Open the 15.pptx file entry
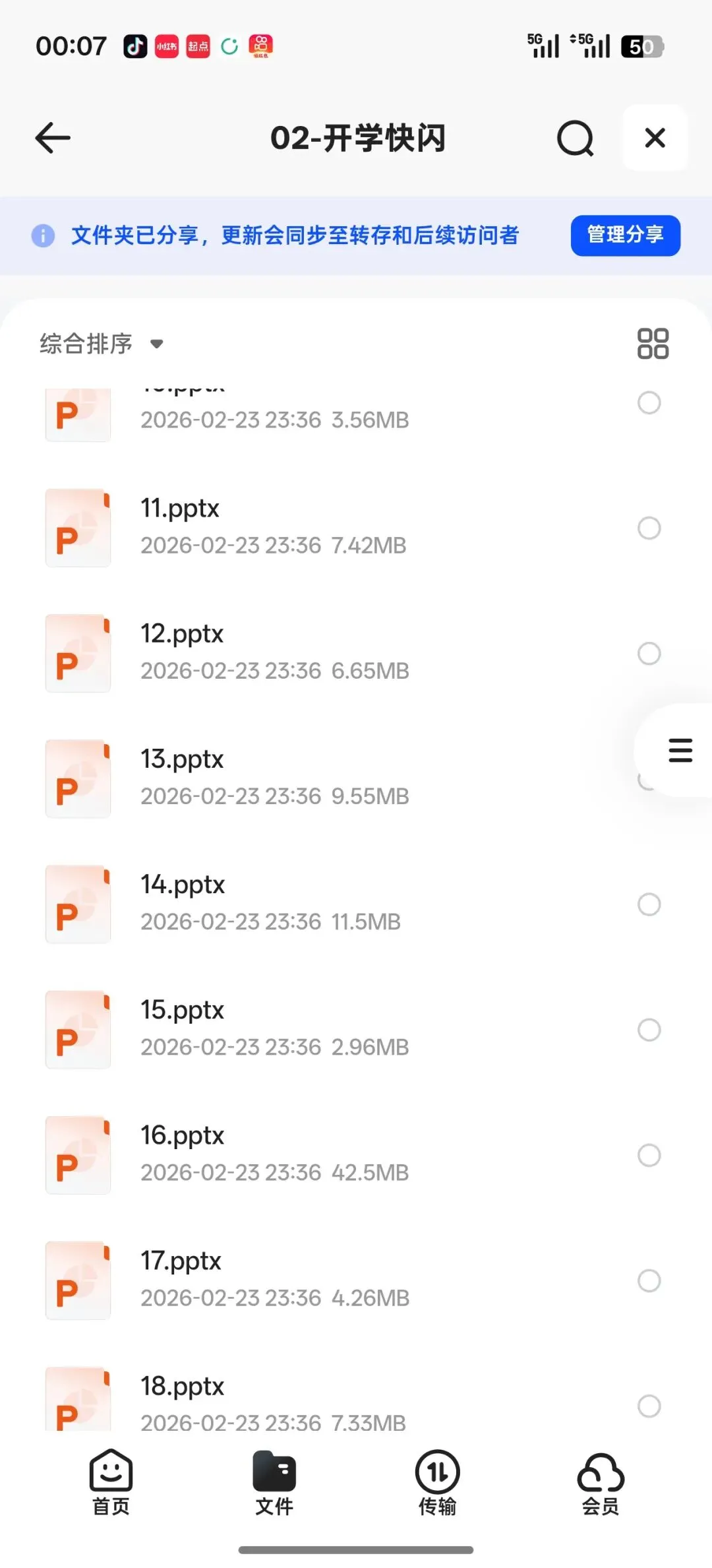712x1568 pixels. click(x=356, y=1030)
